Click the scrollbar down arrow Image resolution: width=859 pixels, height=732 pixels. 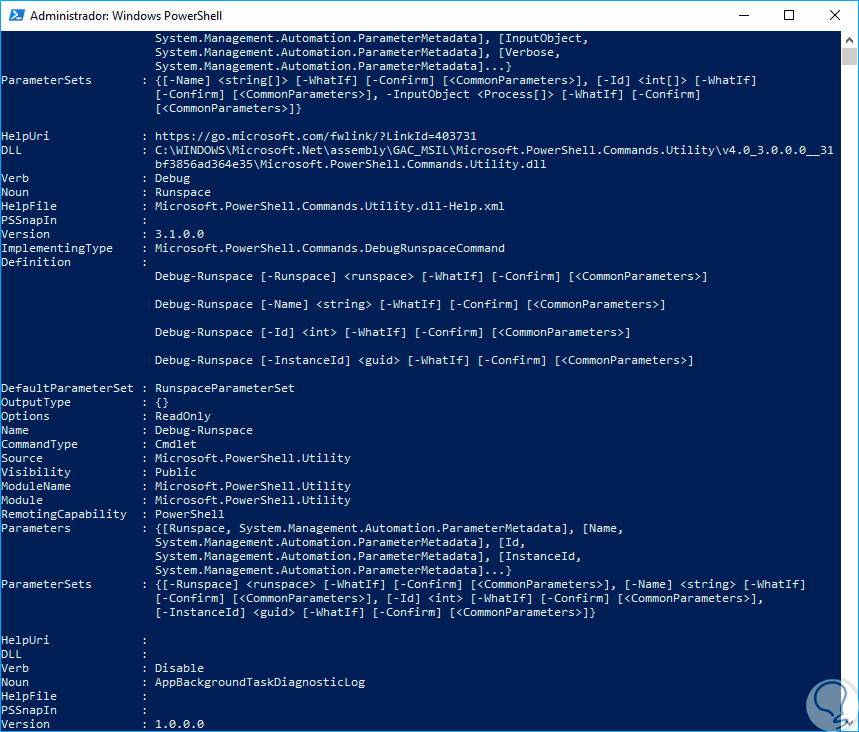point(850,724)
